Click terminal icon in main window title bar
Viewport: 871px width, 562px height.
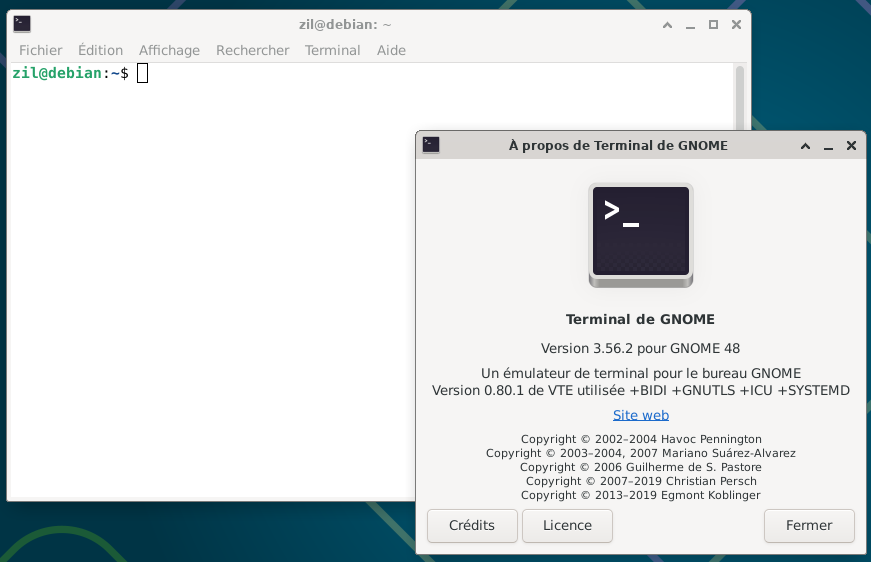22,24
